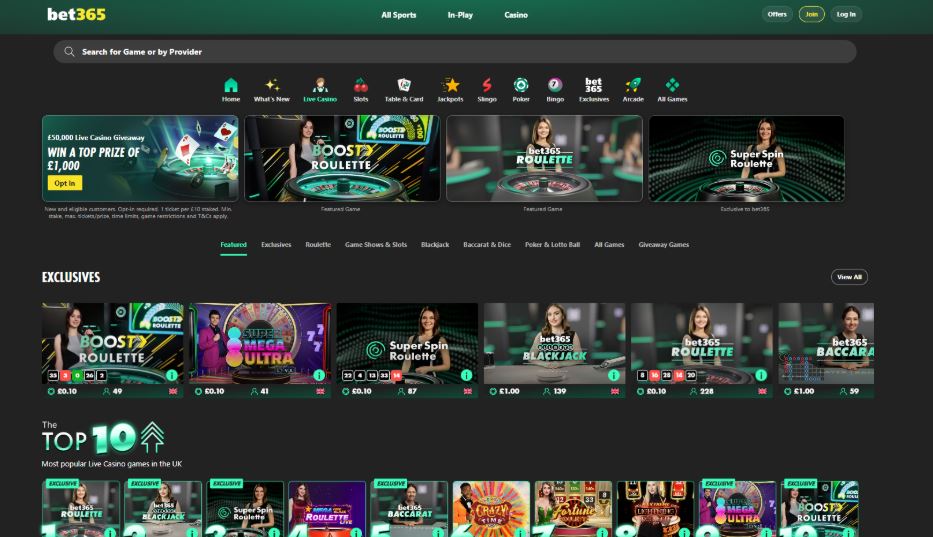Click the bet365 logo
The width and height of the screenshot is (933, 537).
[x=76, y=14]
